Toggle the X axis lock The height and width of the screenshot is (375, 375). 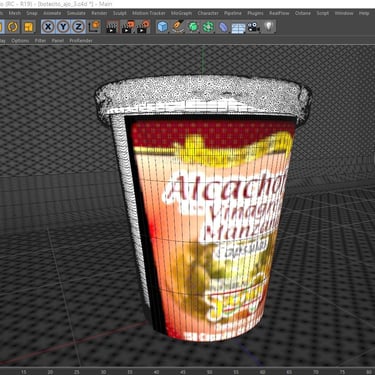point(48,27)
